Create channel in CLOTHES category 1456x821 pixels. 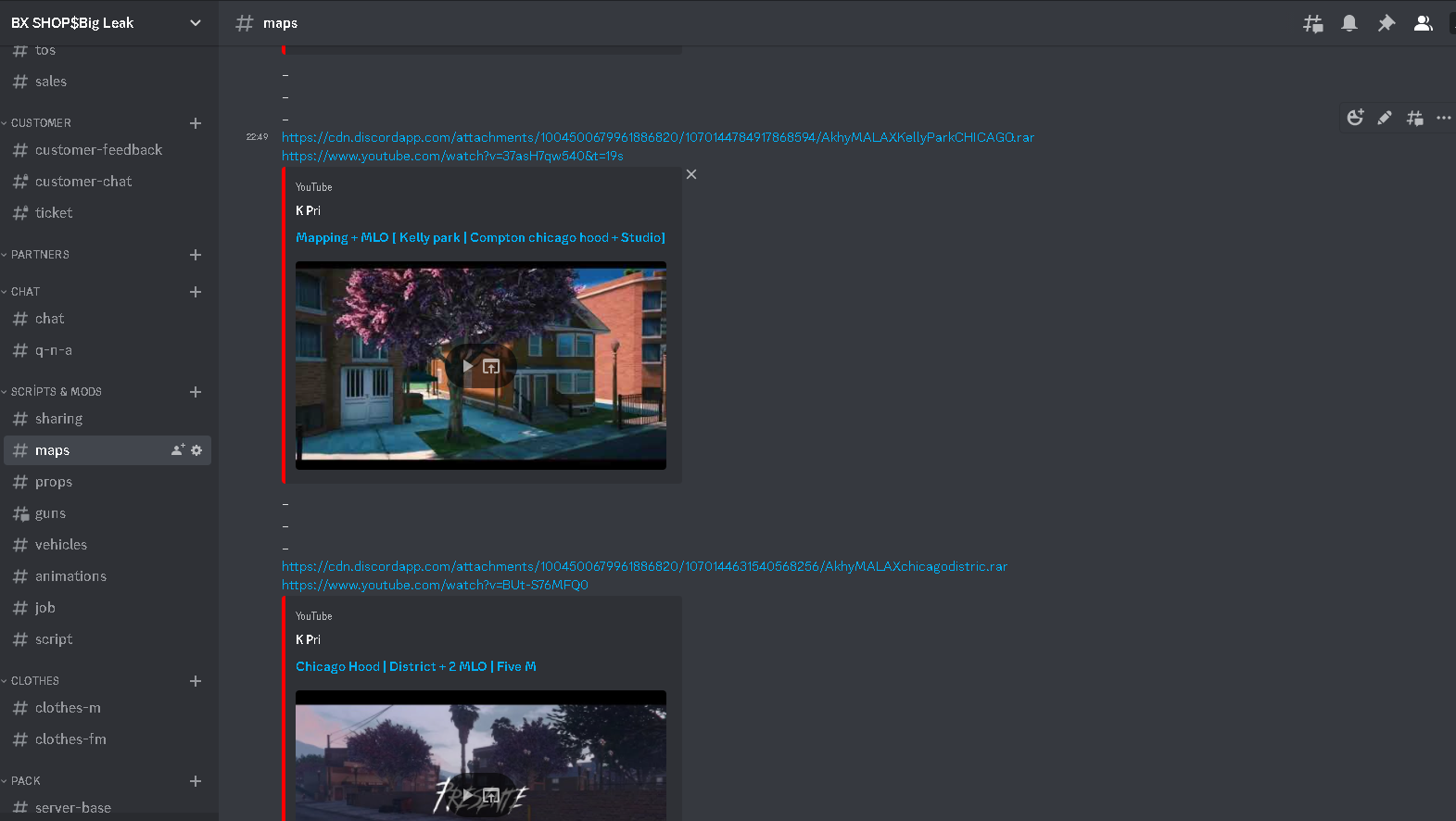click(196, 681)
